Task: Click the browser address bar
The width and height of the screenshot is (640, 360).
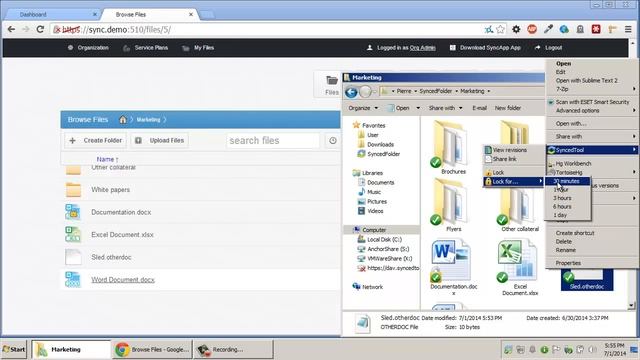Action: click(269, 29)
